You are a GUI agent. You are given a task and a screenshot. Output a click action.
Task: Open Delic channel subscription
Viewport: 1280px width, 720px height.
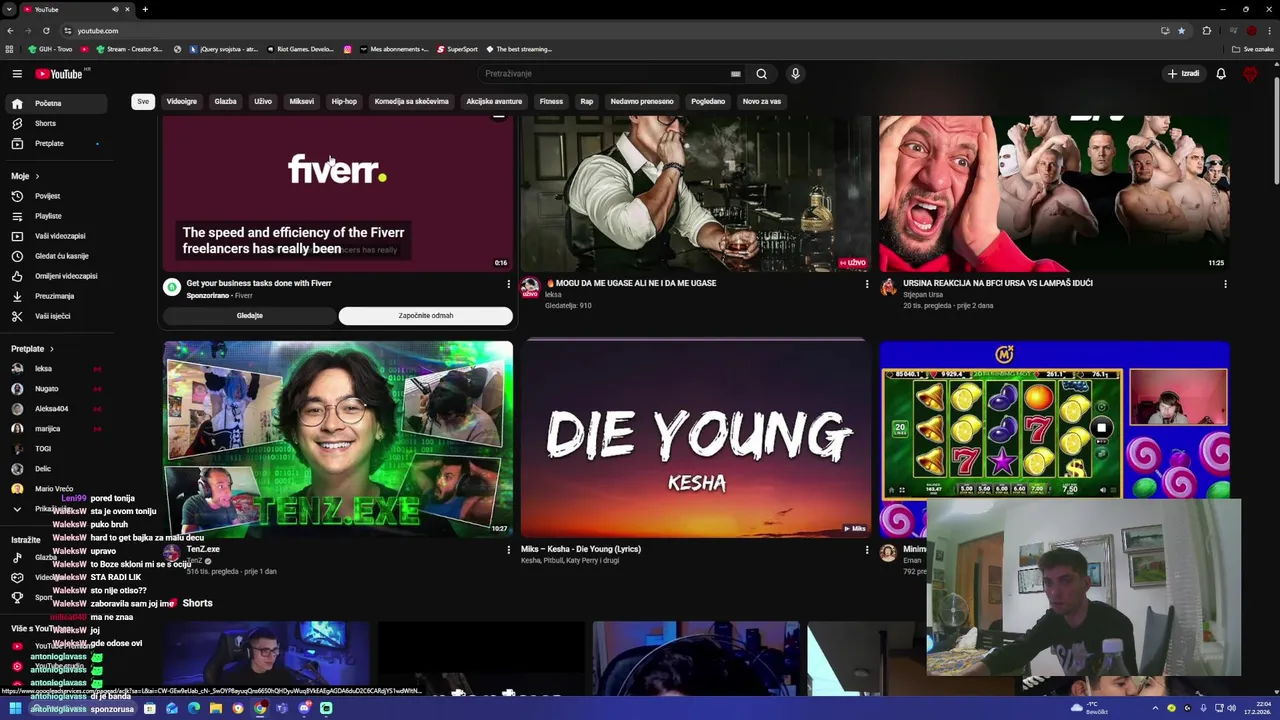pos(56,468)
